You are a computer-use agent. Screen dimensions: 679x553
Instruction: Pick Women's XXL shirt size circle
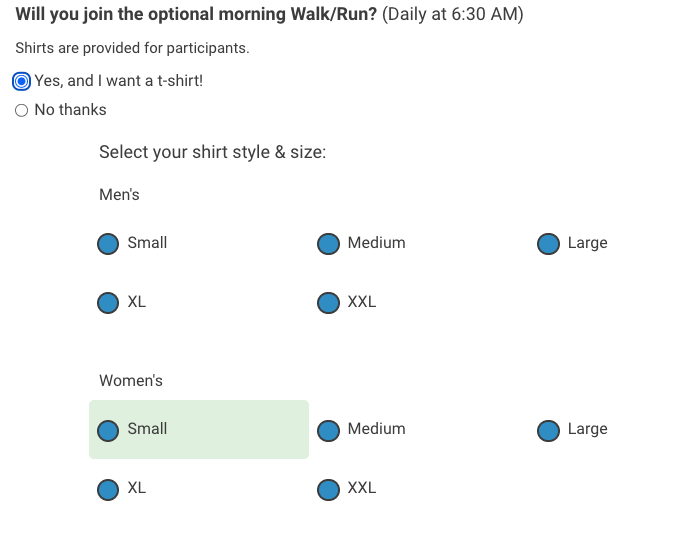coord(328,489)
